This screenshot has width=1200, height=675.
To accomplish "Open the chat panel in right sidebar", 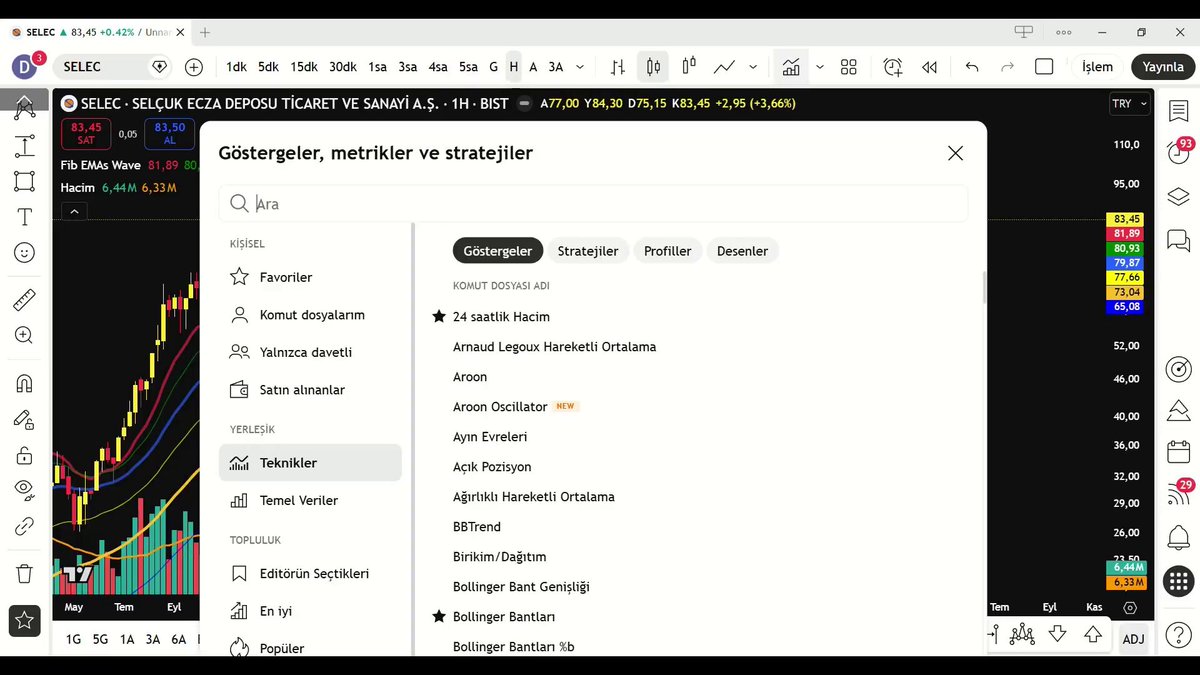I will pos(1179,240).
